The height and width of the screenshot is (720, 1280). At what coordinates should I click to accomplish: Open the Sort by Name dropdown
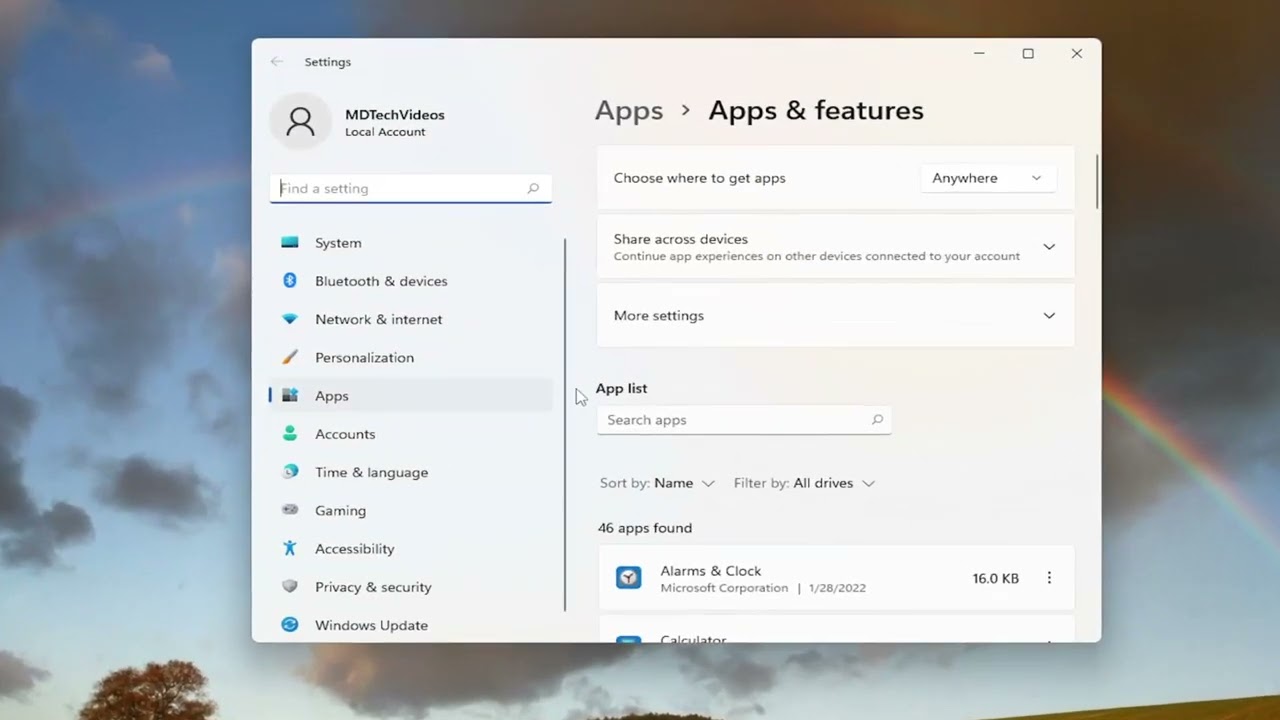(657, 483)
